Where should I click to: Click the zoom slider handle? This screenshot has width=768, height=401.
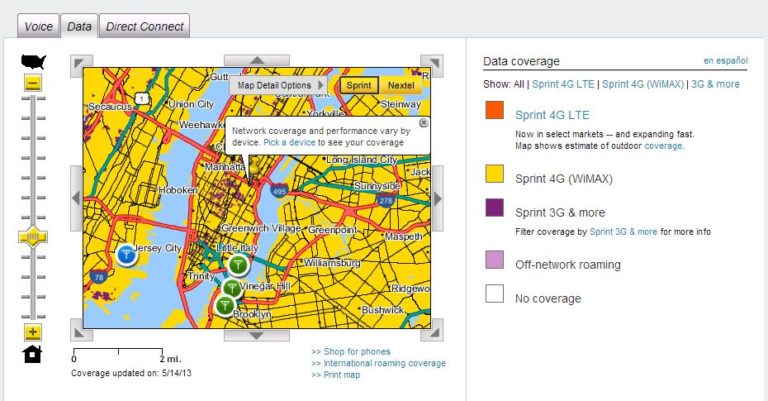pyautogui.click(x=33, y=238)
